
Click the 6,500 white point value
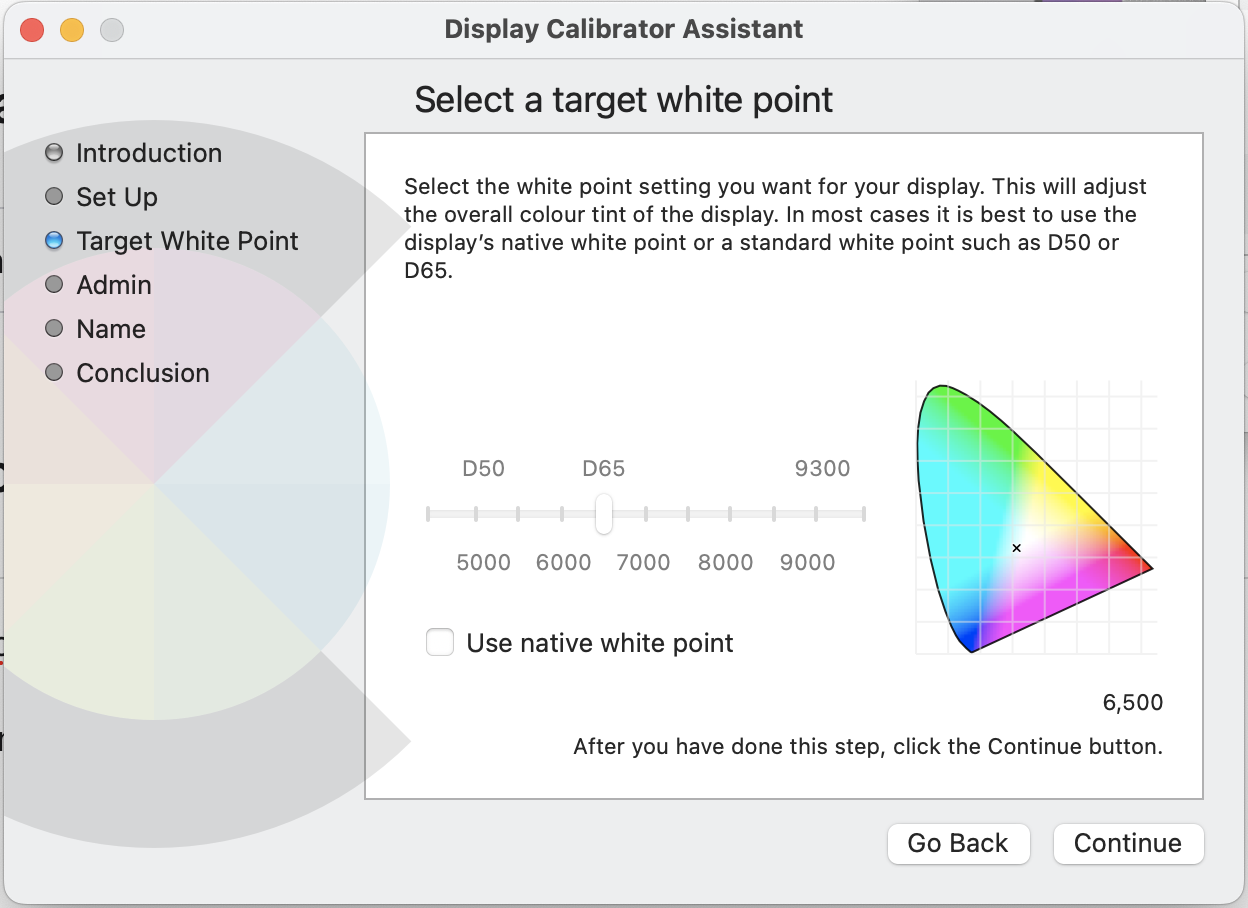point(1132,702)
